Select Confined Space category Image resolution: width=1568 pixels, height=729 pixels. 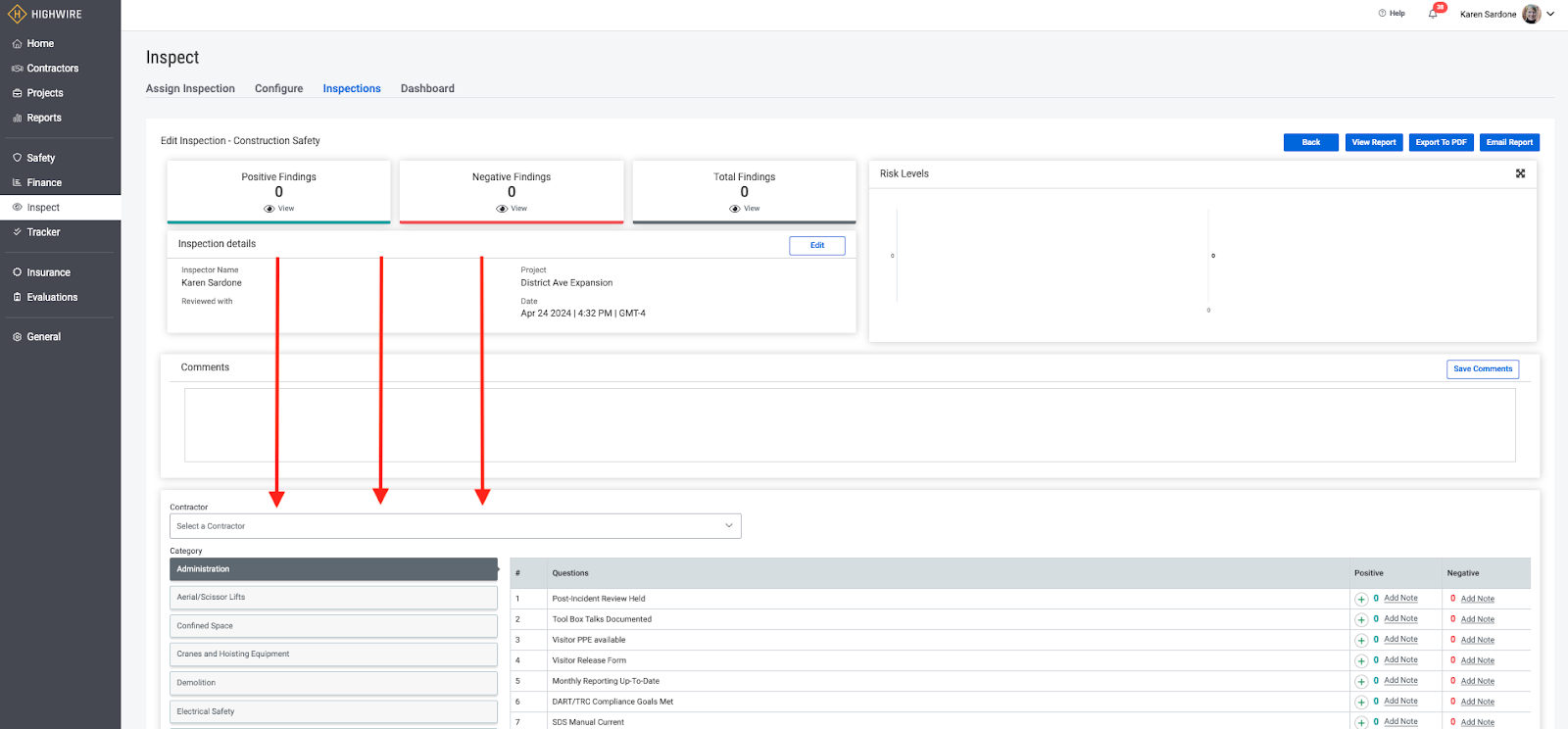pos(333,625)
